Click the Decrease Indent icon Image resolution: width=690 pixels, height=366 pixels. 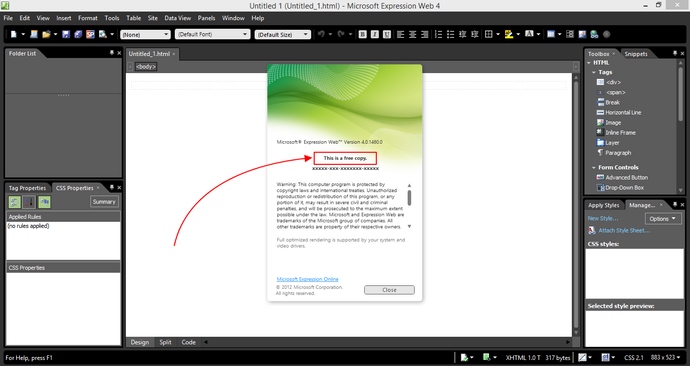click(x=462, y=34)
